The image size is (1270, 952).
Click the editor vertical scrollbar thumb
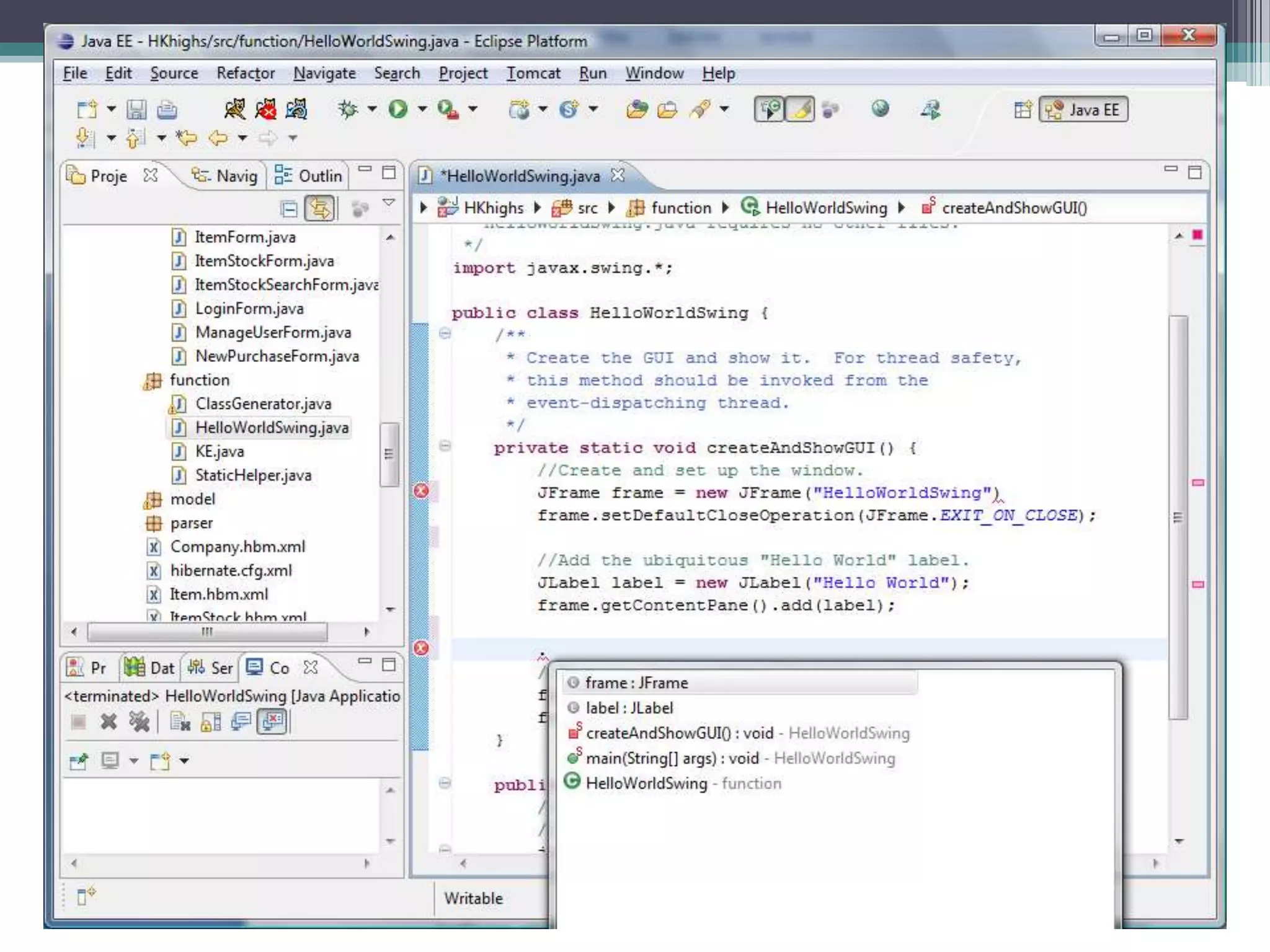[1178, 517]
